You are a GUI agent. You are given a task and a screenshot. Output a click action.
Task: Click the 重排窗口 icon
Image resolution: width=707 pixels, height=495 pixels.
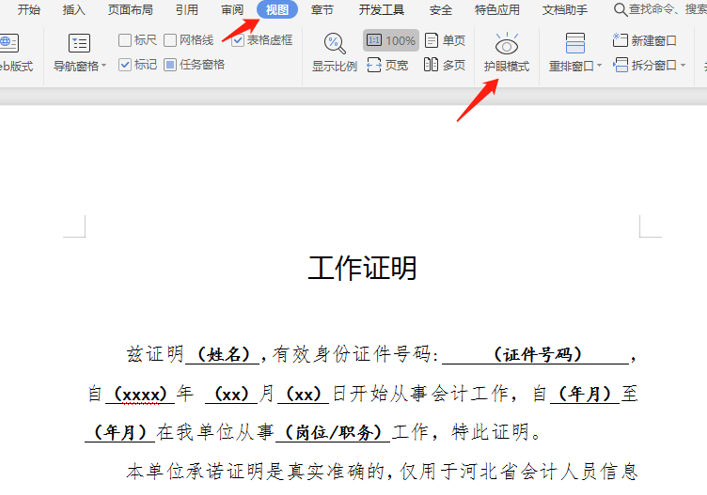point(575,43)
